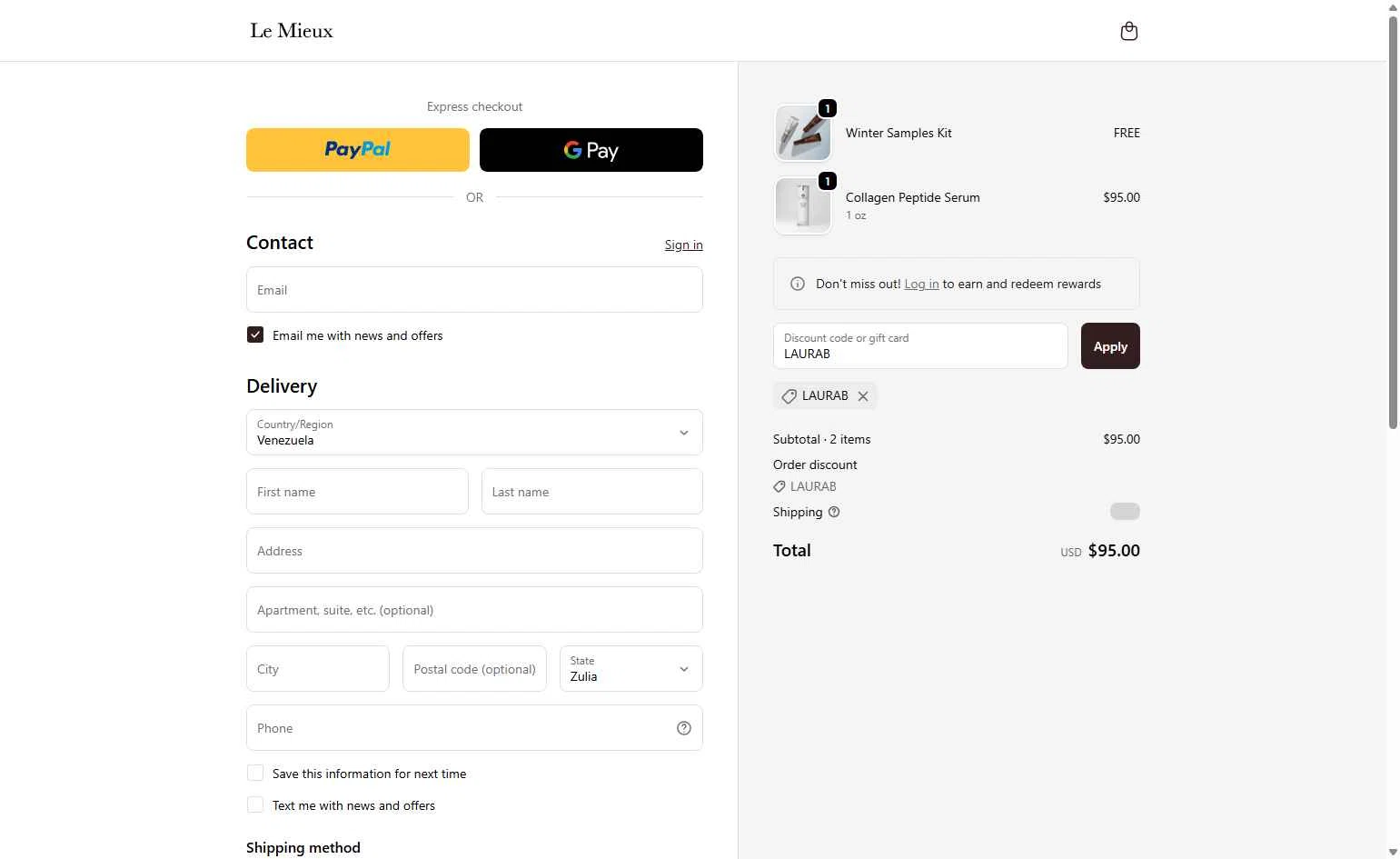Image resolution: width=1400 pixels, height=859 pixels.
Task: Click the Sign in link
Action: tap(683, 245)
